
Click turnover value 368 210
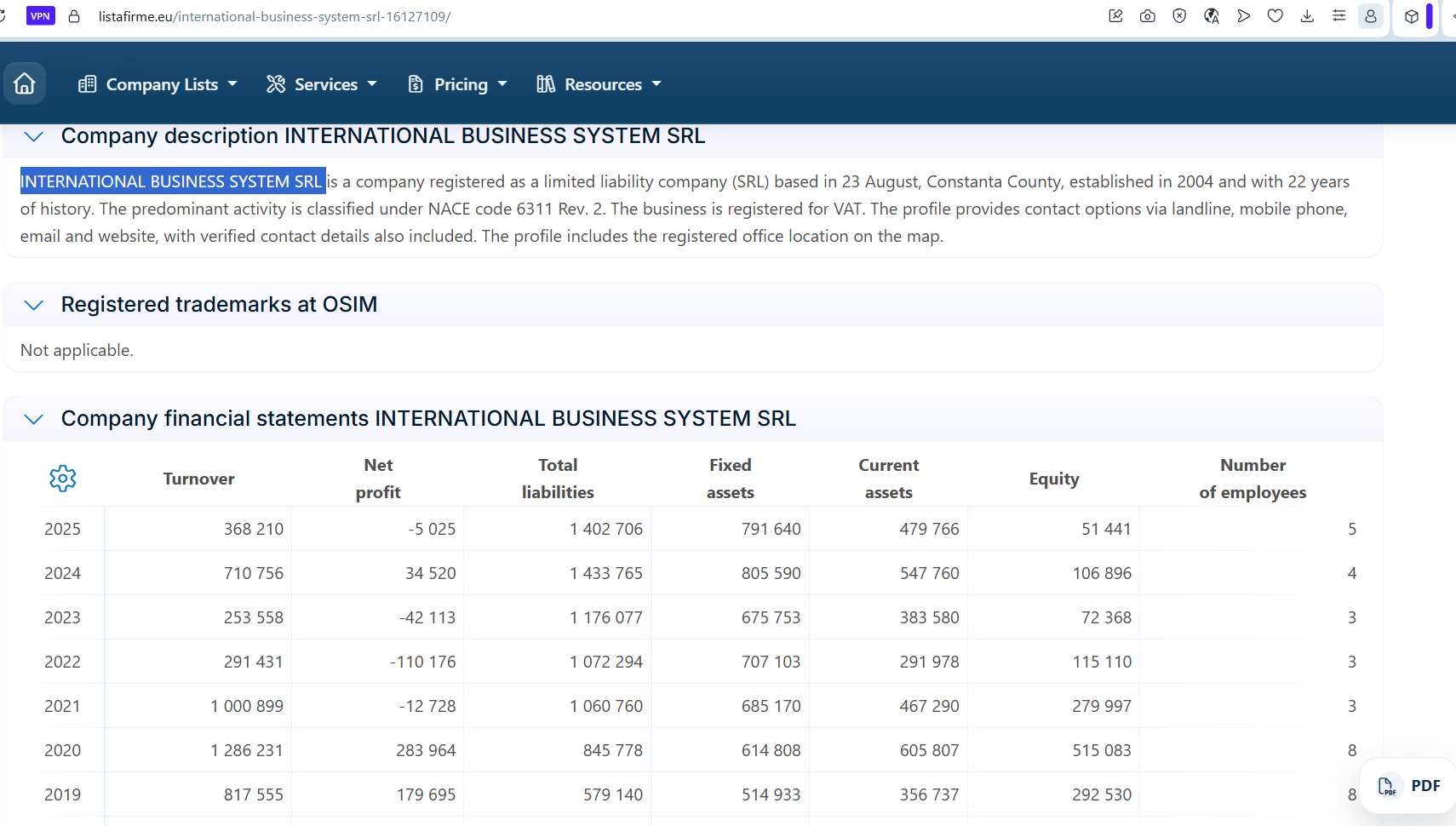(254, 529)
